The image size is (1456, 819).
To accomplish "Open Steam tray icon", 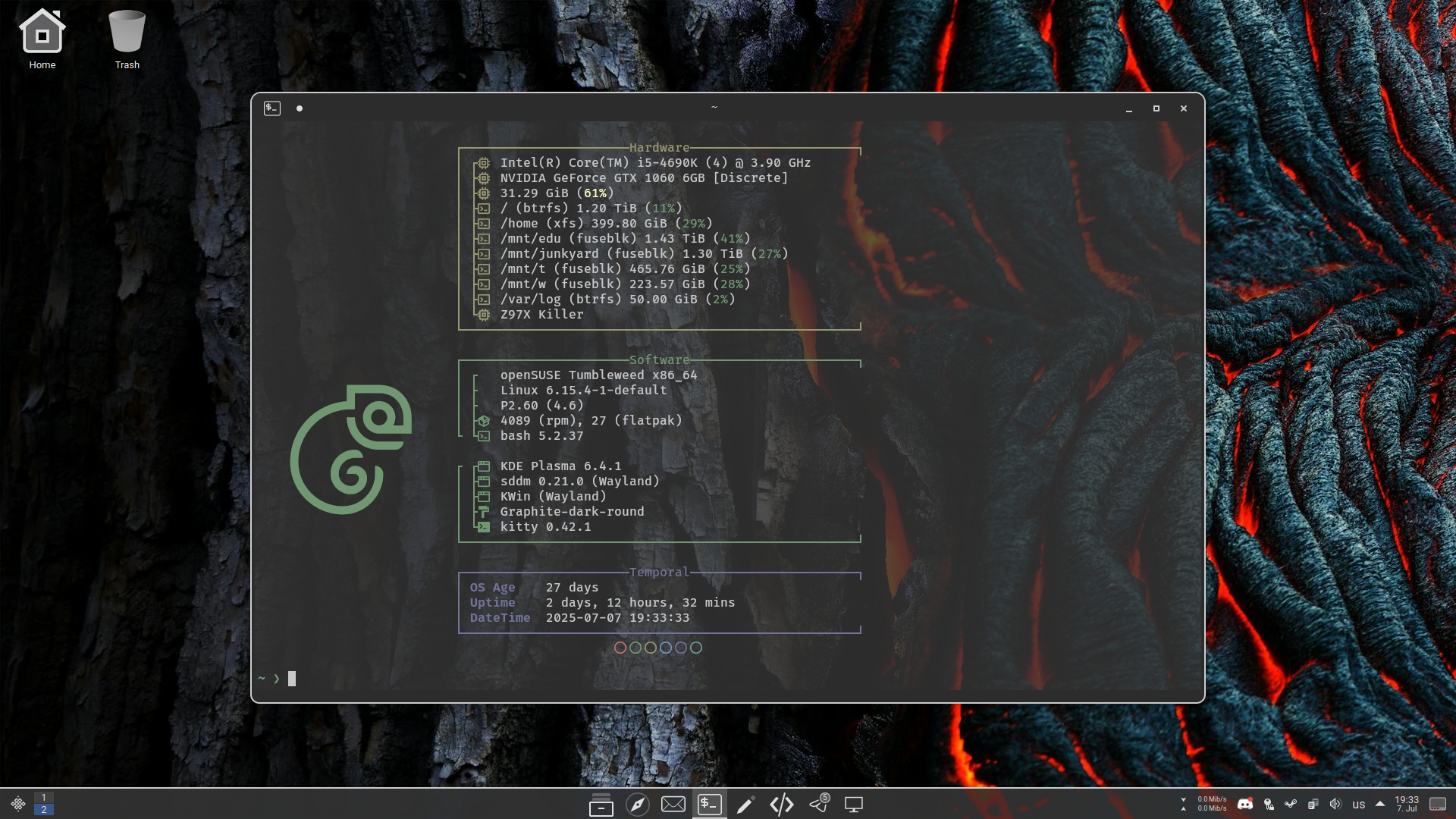I will [x=1291, y=804].
